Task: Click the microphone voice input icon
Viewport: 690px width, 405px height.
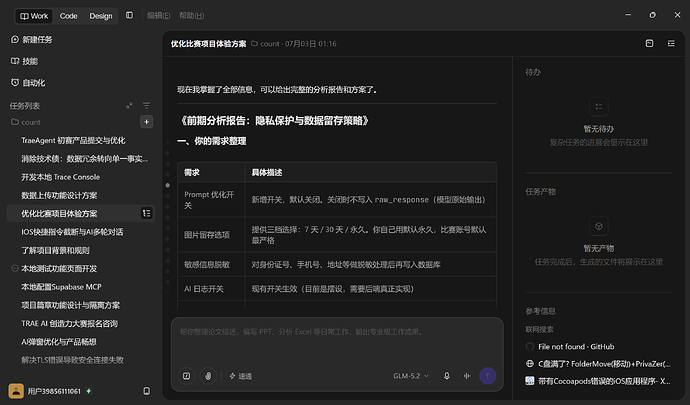Action: tap(447, 376)
